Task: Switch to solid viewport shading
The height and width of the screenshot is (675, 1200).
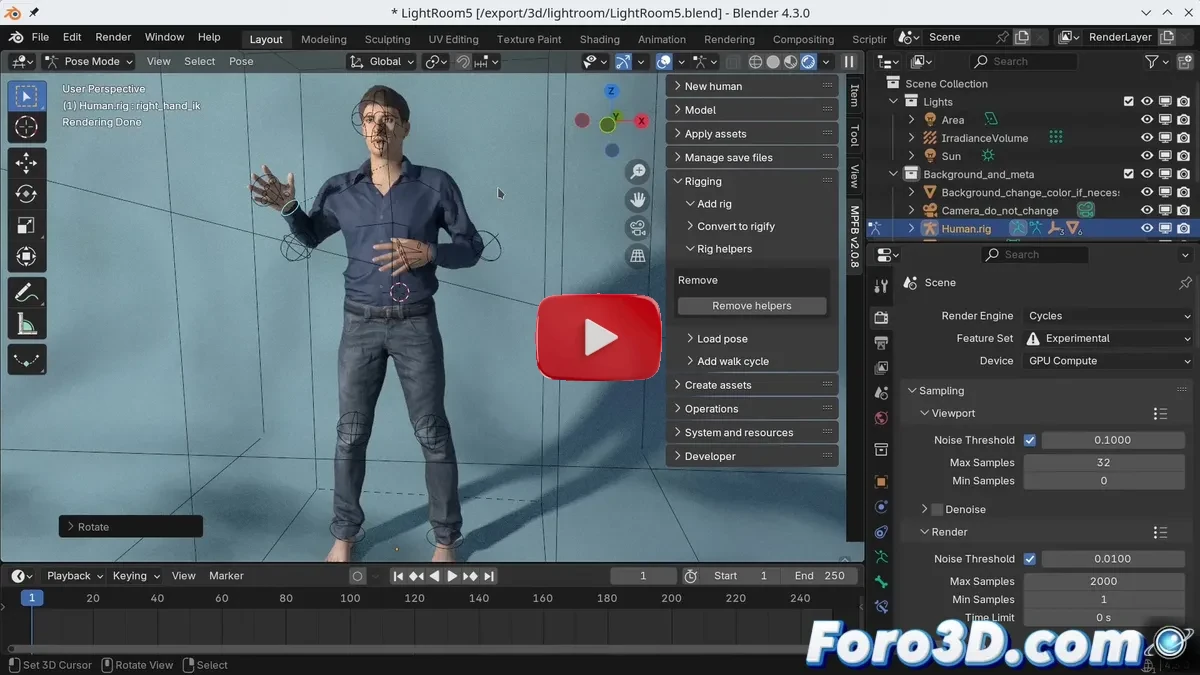Action: (773, 62)
